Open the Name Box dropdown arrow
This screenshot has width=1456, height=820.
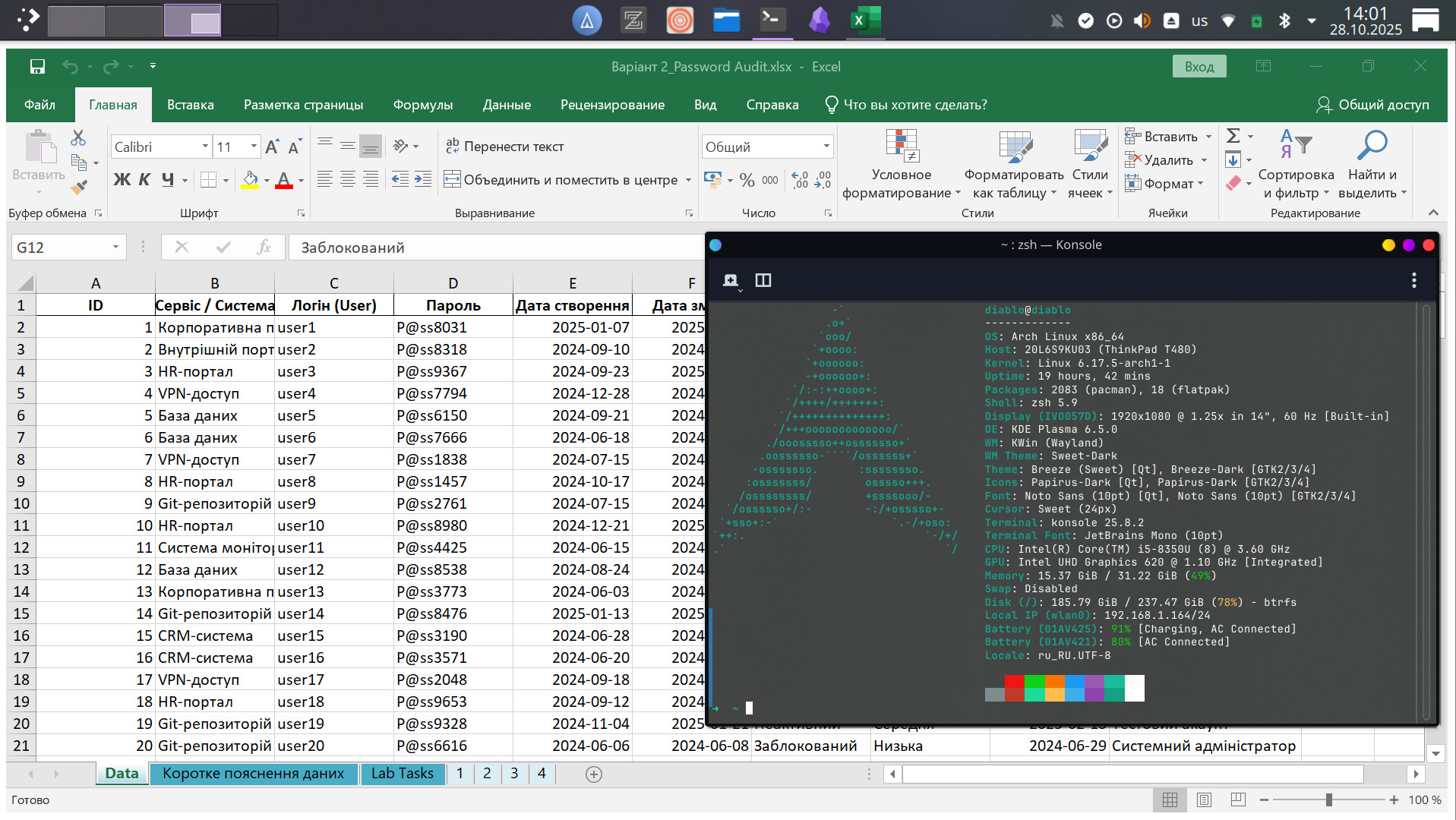tap(115, 248)
